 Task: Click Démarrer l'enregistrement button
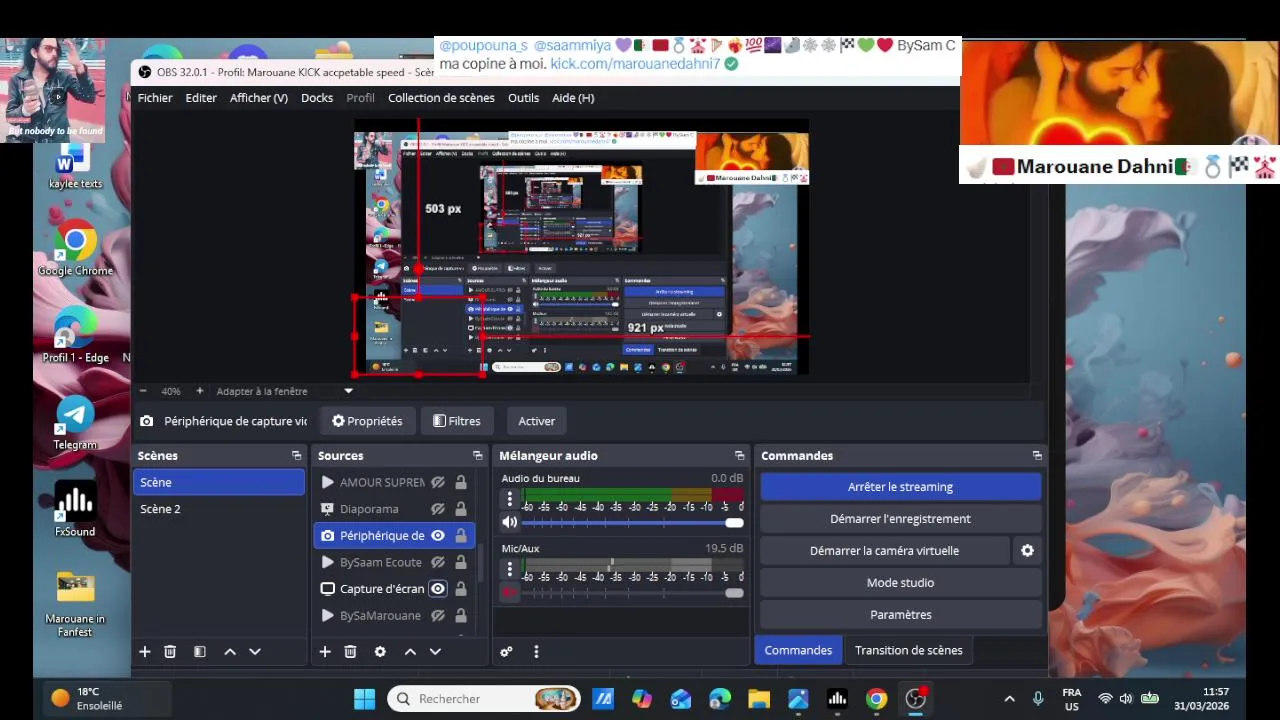coord(900,519)
